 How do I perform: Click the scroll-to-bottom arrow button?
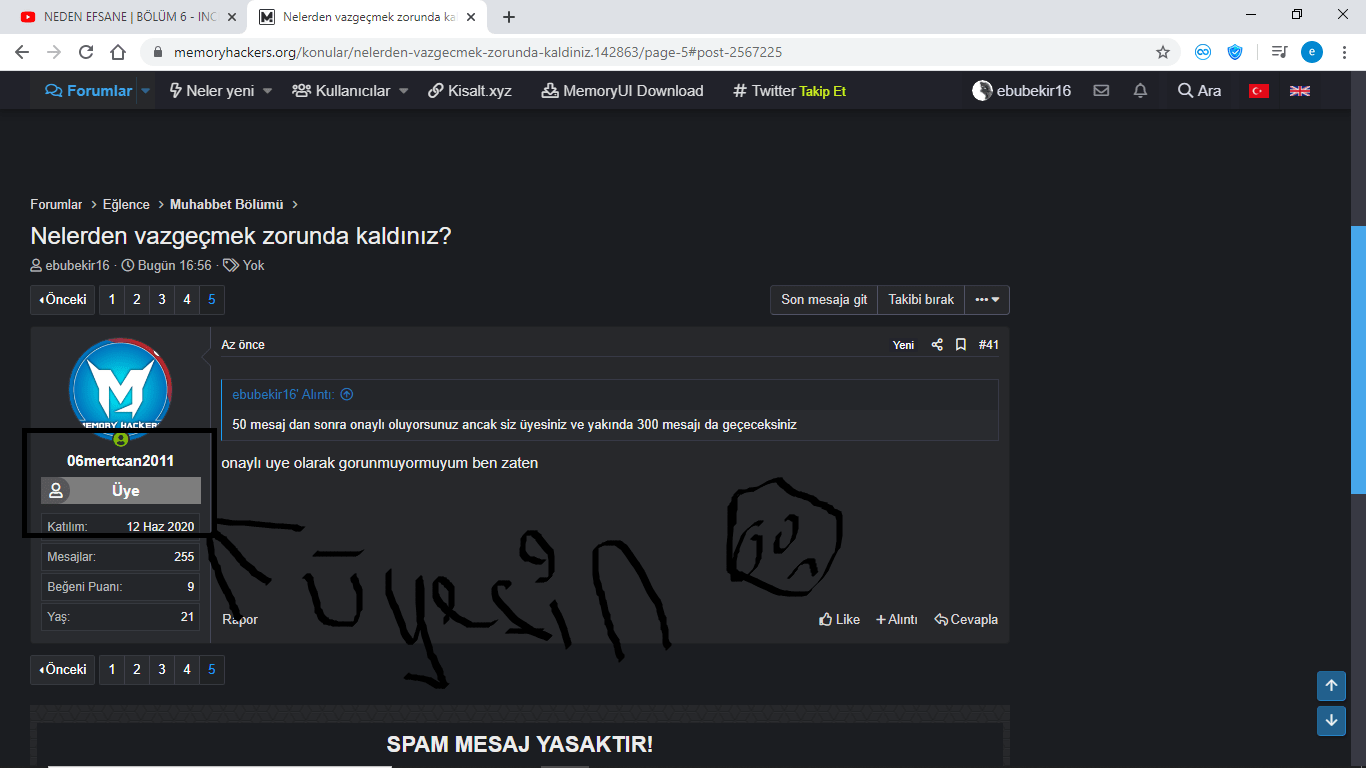coord(1331,720)
